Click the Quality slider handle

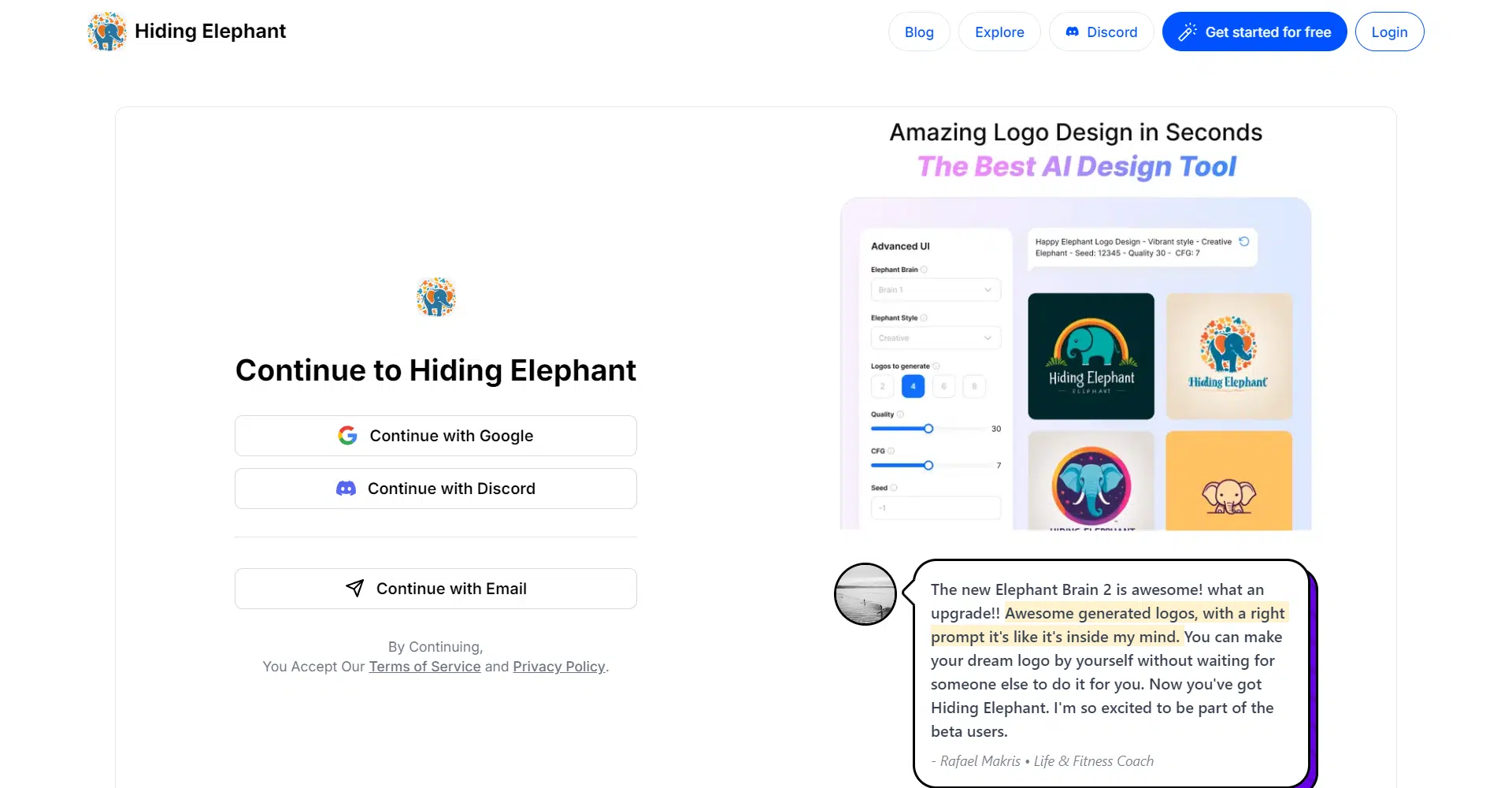[x=928, y=429]
